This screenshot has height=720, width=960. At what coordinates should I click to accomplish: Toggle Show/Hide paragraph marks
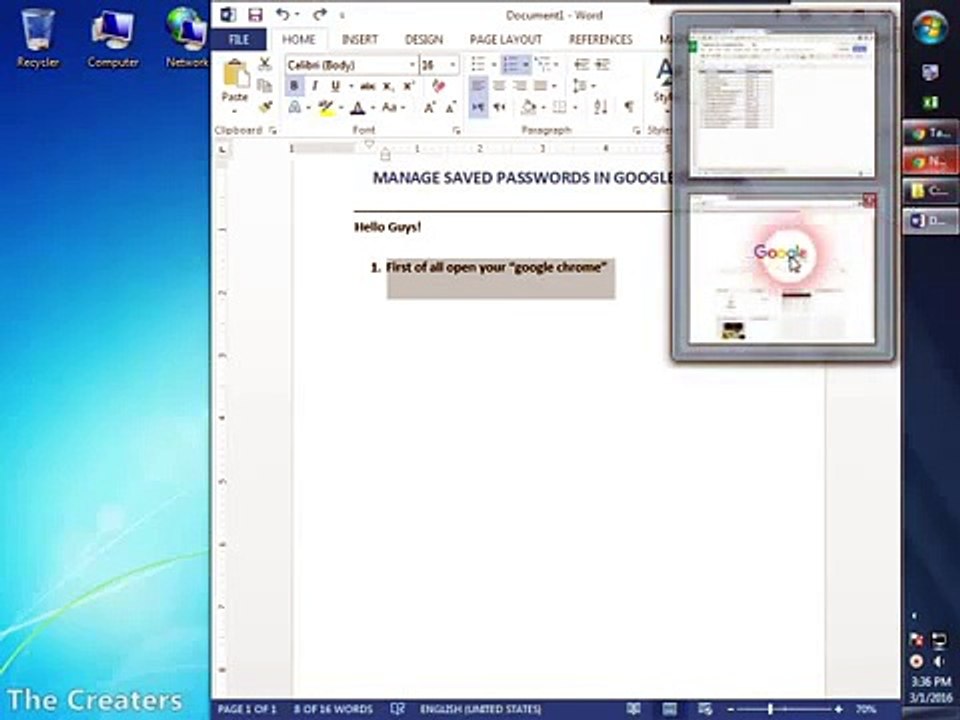click(629, 108)
